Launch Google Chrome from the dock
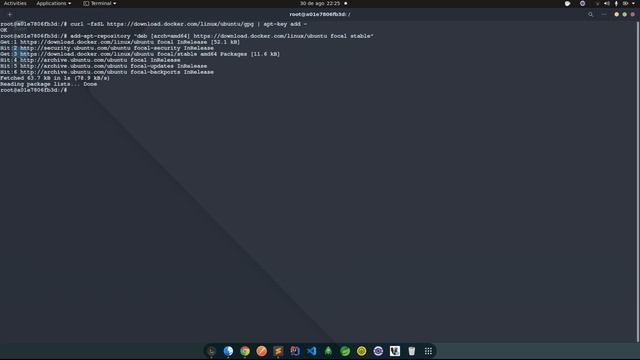This screenshot has width=640, height=360. 245,351
